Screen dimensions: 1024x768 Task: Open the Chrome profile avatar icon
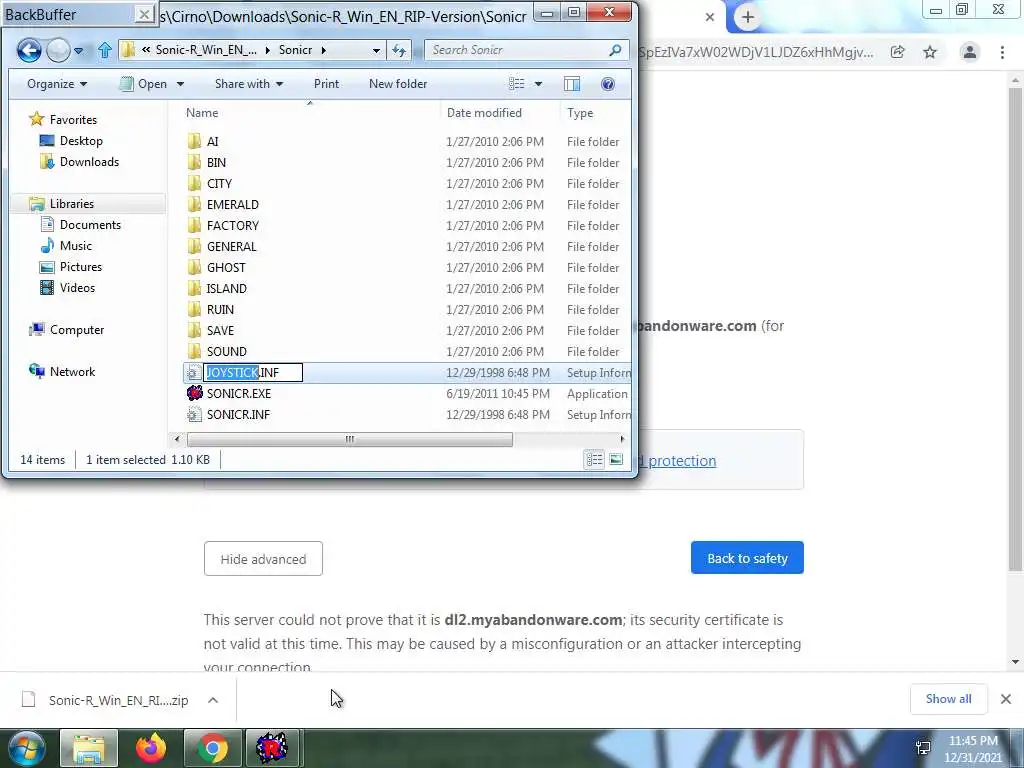point(970,52)
